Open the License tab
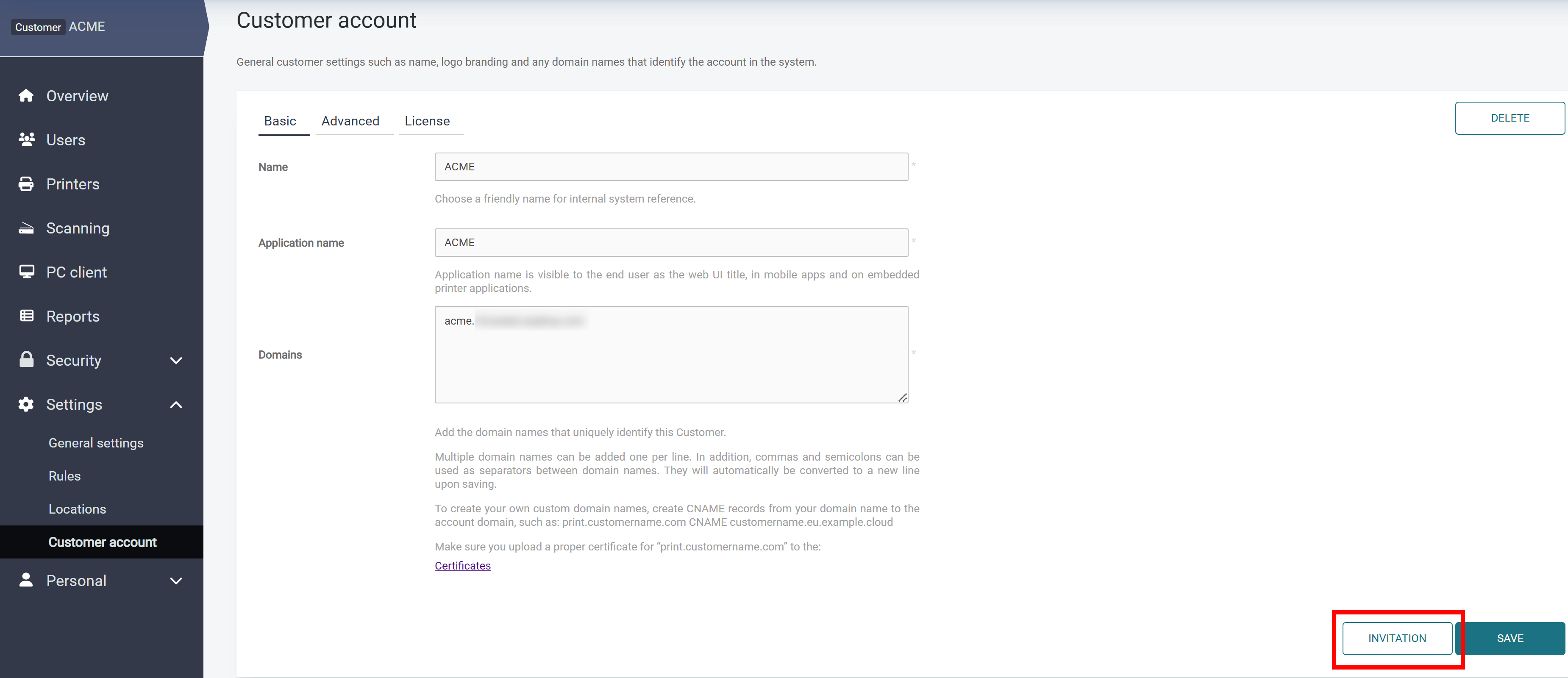Image resolution: width=1568 pixels, height=678 pixels. click(427, 121)
